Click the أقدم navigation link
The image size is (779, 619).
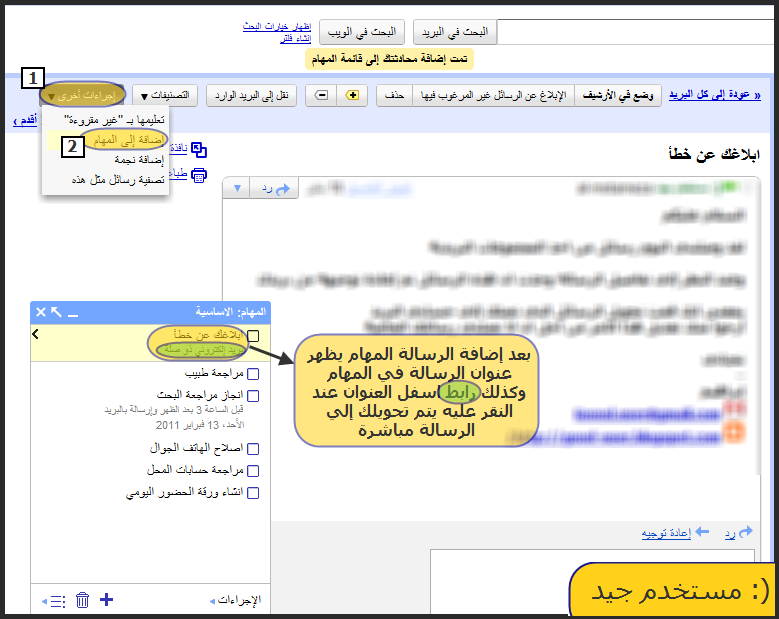[25, 121]
